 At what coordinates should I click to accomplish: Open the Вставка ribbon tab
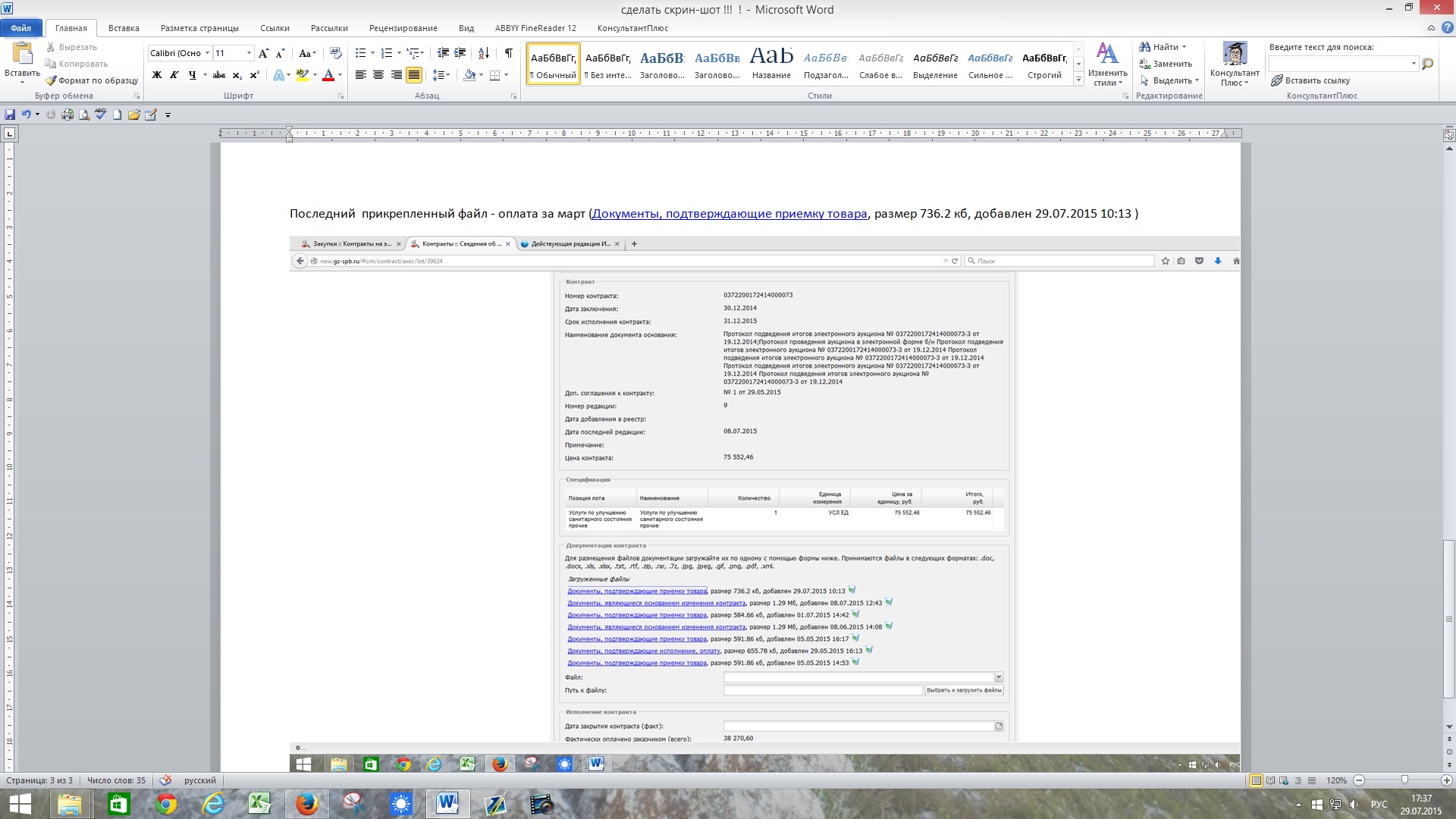click(124, 28)
